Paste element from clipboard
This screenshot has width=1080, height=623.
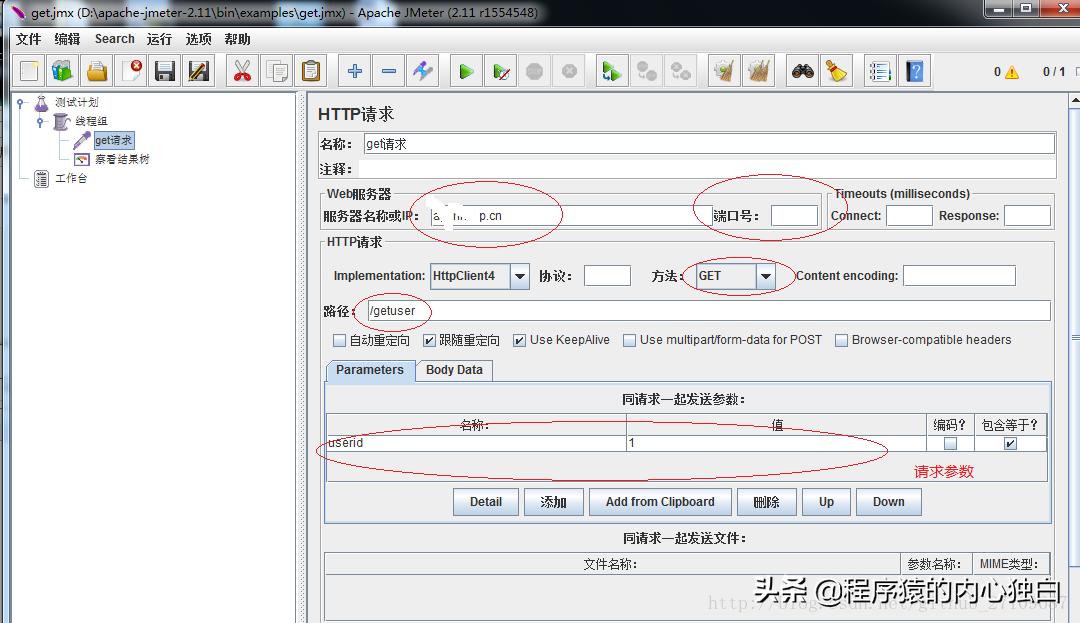click(309, 70)
